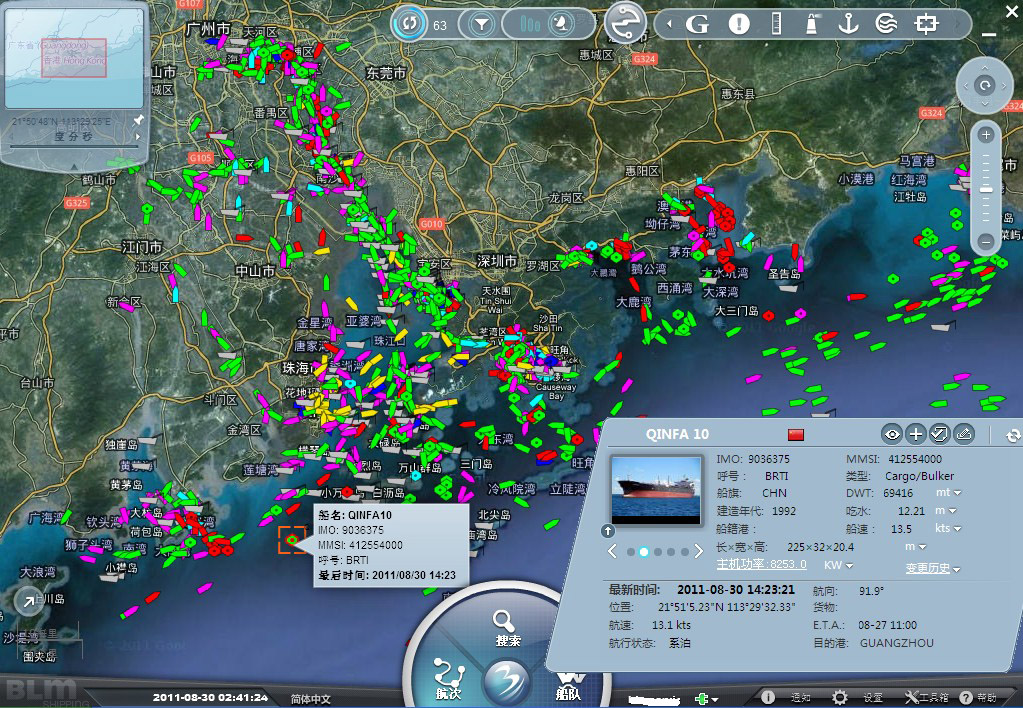This screenshot has width=1023, height=708.
Task: Select the second highlighted photo dot
Action: pyautogui.click(x=644, y=552)
